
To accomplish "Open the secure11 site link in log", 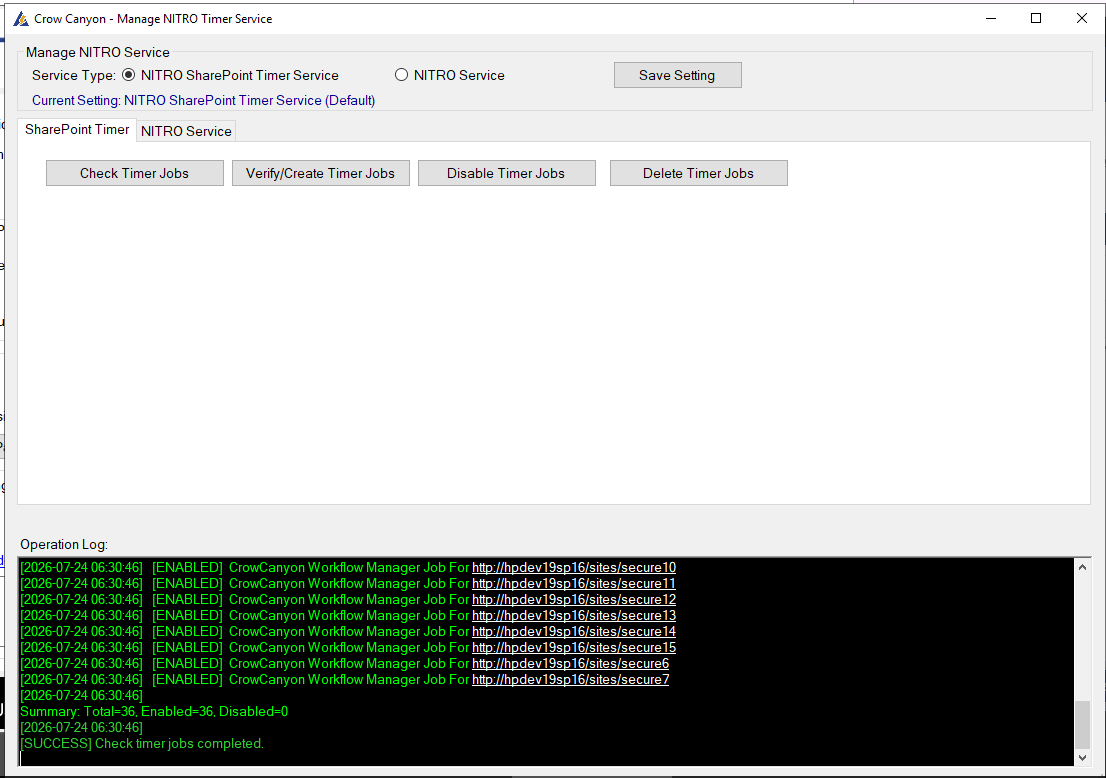I will 573,584.
